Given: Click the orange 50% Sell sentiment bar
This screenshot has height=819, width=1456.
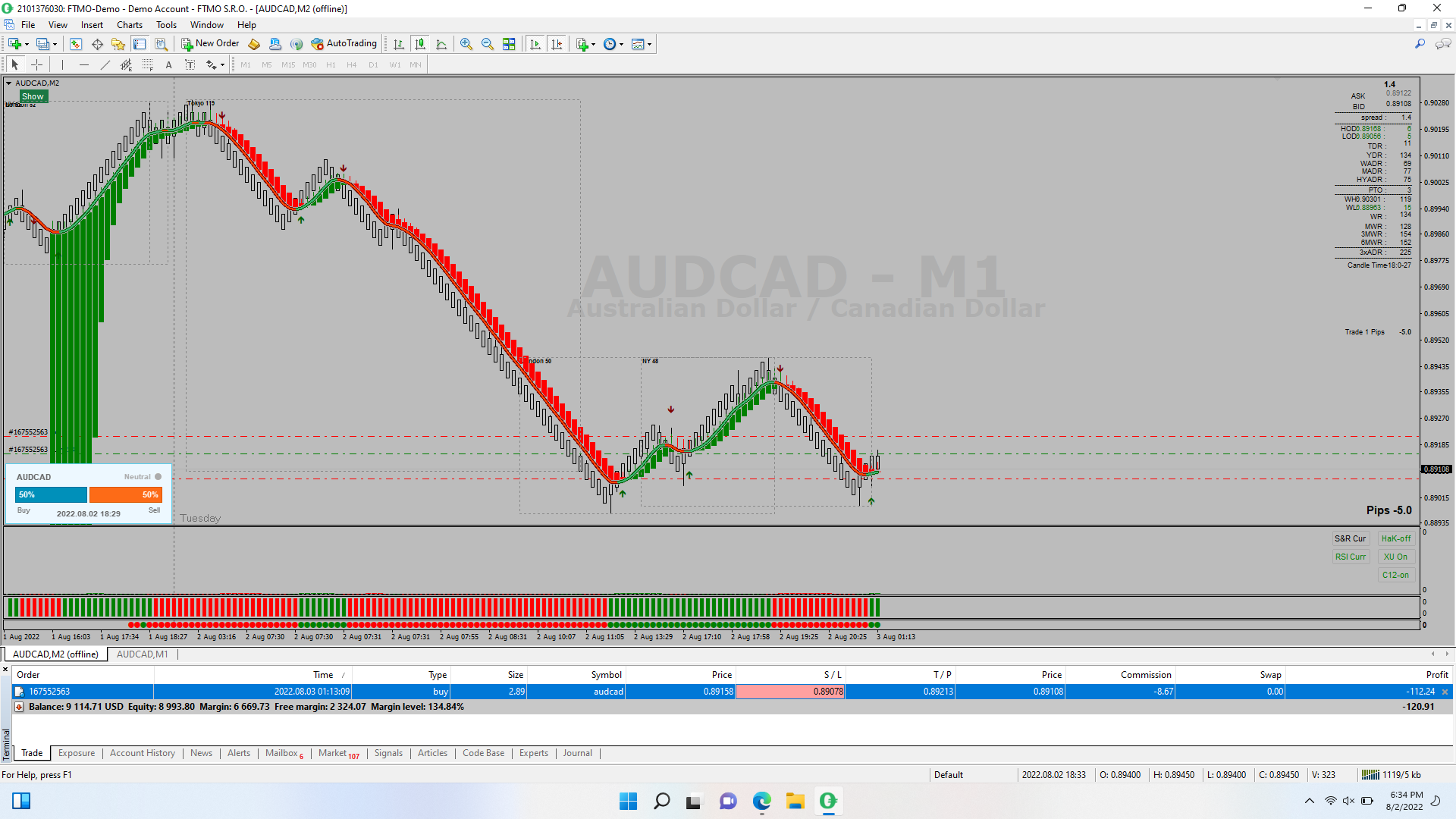Looking at the screenshot, I should coord(125,494).
